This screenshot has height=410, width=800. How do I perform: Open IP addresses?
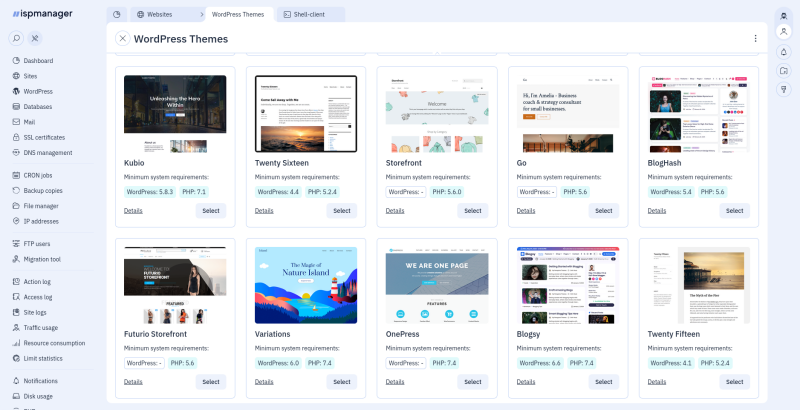click(x=41, y=221)
